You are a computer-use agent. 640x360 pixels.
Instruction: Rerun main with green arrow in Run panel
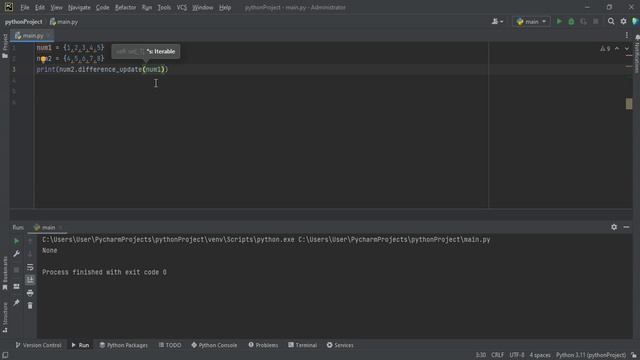16,241
